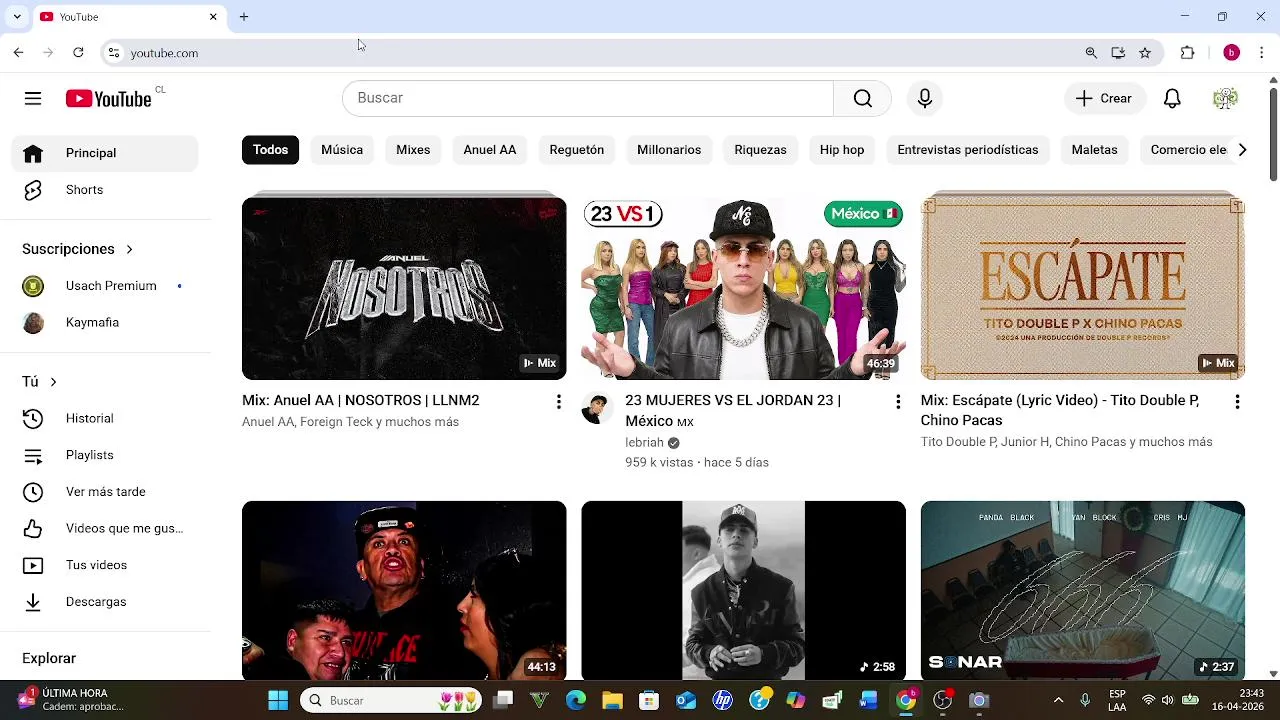Open the Usach Premium subscription
The image size is (1280, 720).
(x=105, y=286)
